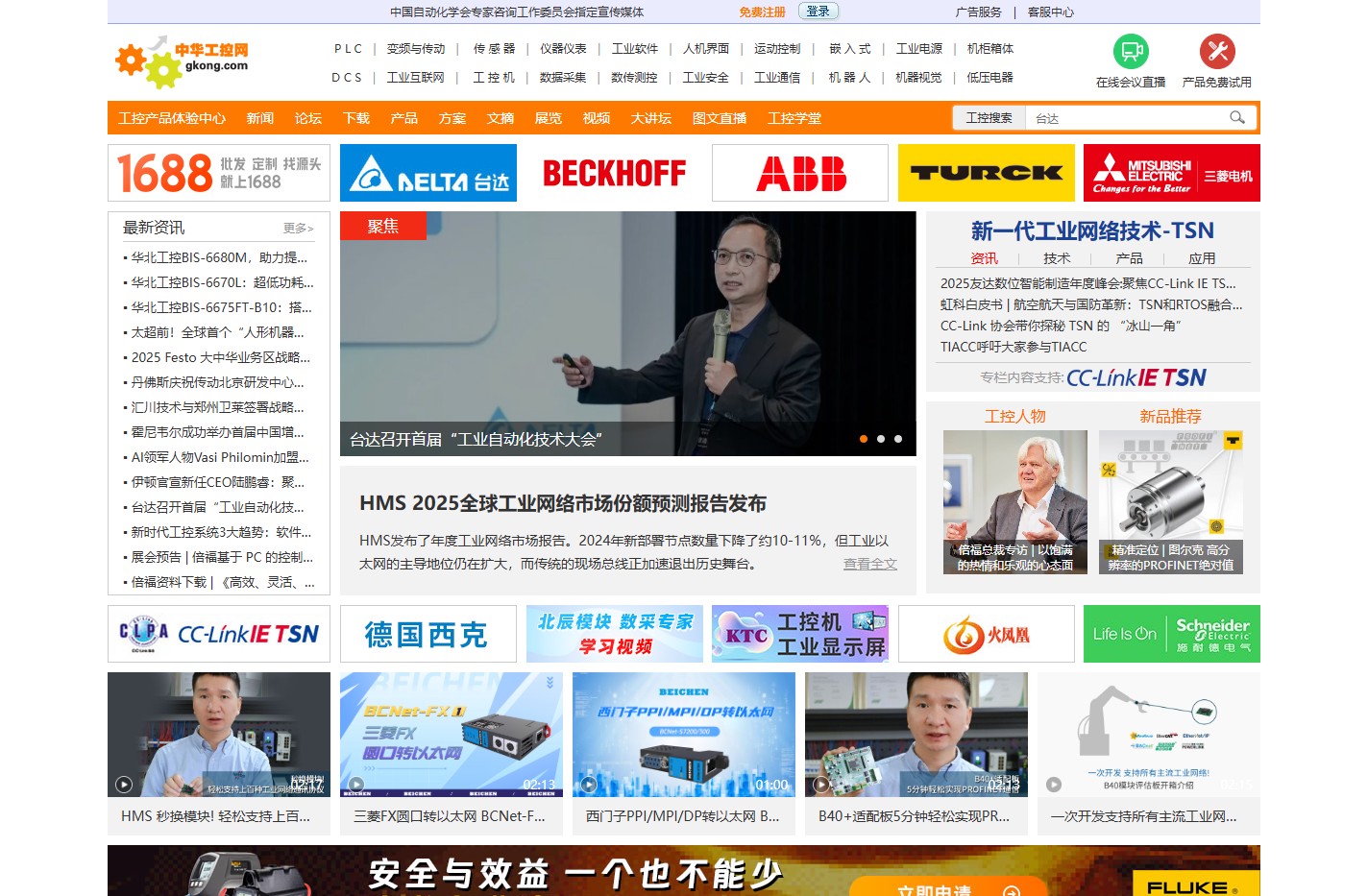The width and height of the screenshot is (1368, 896).
Task: Open the 工控学堂 nav item
Action: tap(794, 118)
